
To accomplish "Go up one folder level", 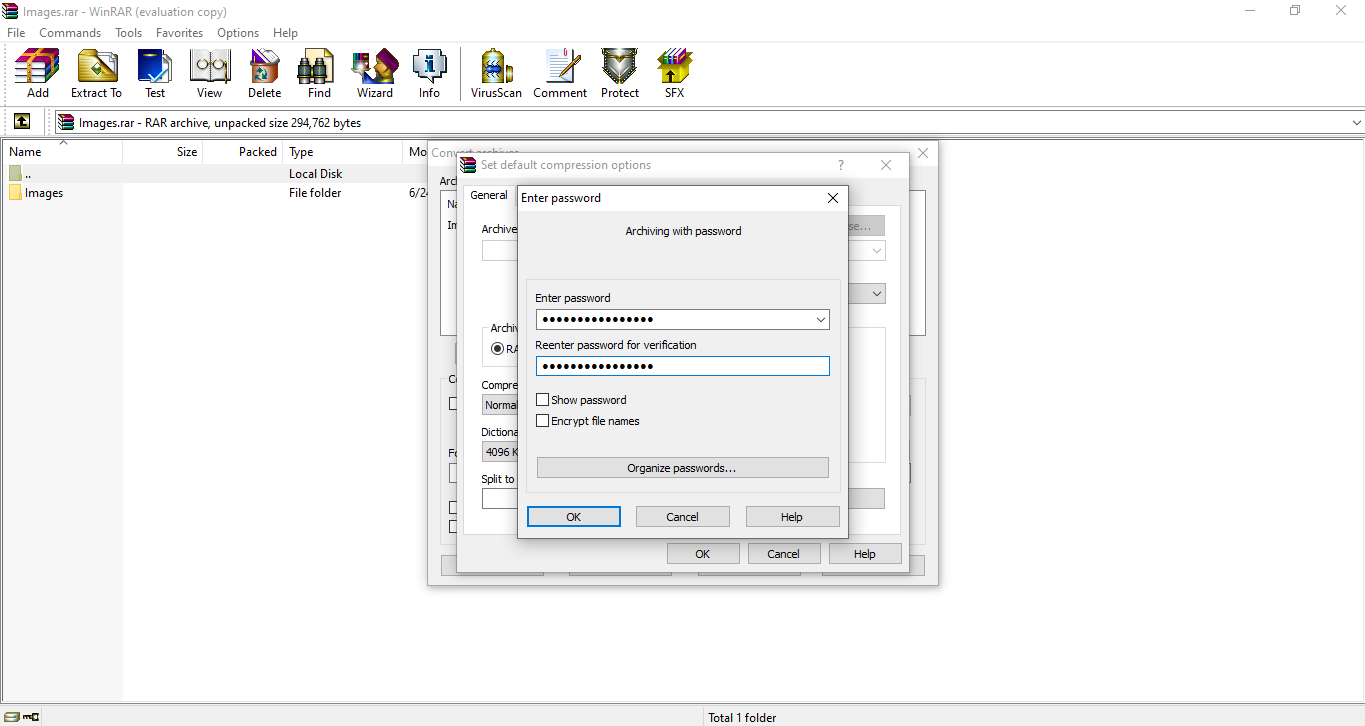I will pyautogui.click(x=22, y=122).
